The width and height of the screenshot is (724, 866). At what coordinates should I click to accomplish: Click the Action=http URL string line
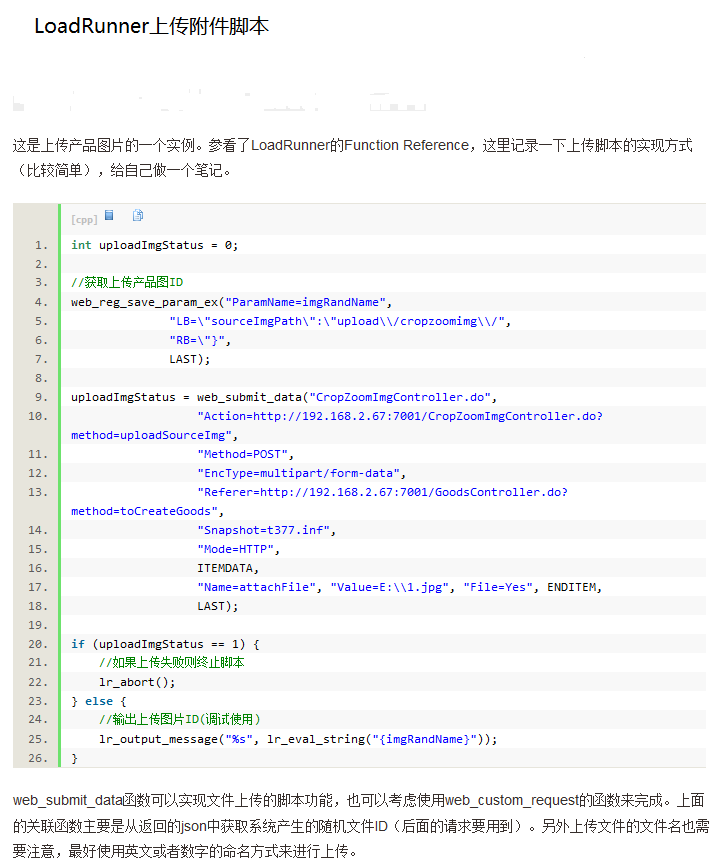400,416
